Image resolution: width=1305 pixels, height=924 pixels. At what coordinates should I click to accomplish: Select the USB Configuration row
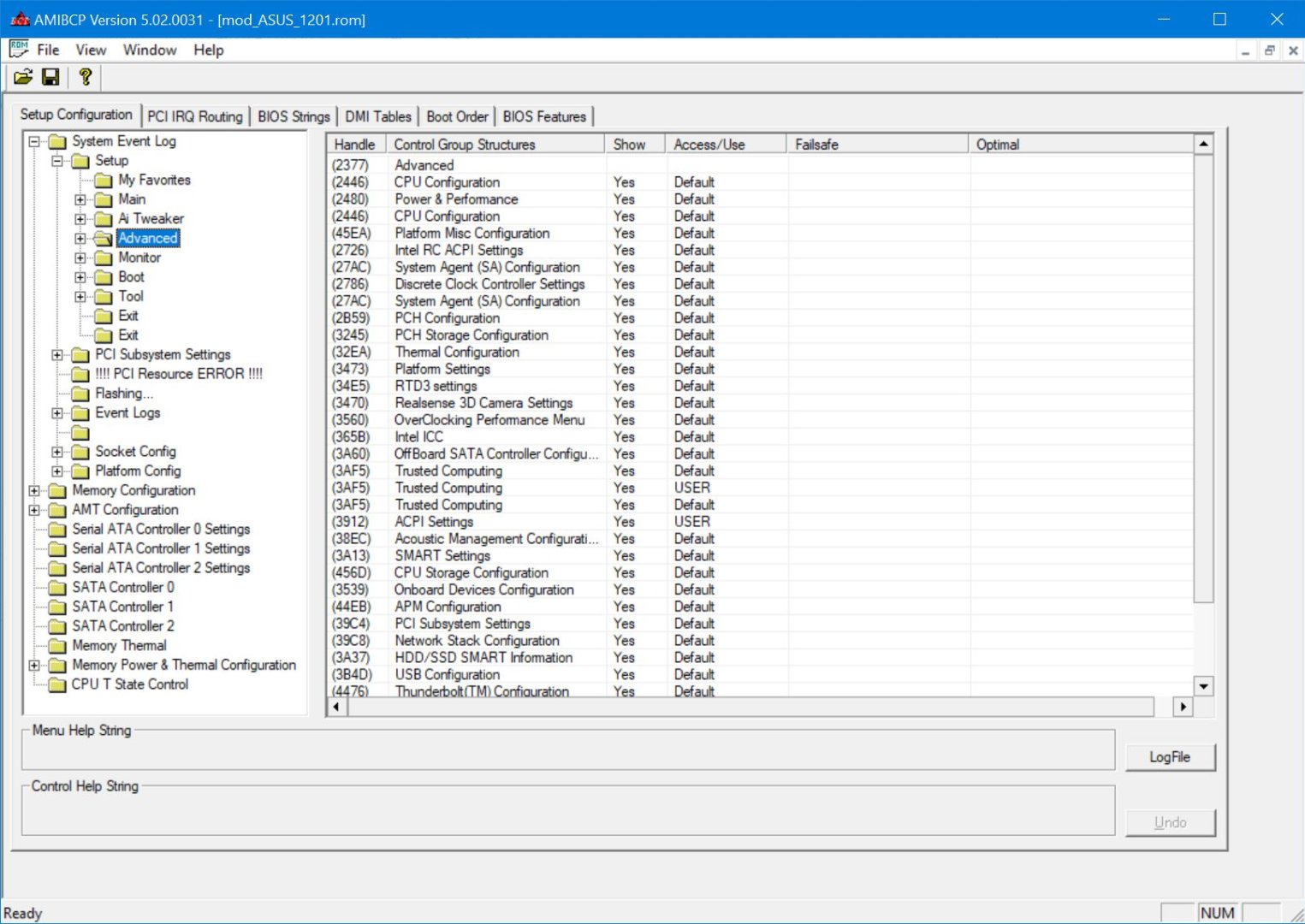[447, 674]
